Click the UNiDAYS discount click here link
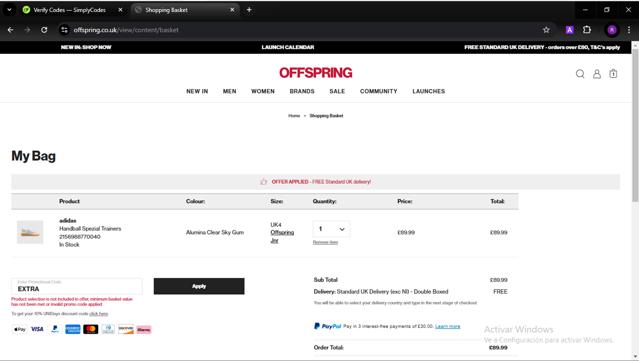The image size is (639, 361). (x=99, y=314)
